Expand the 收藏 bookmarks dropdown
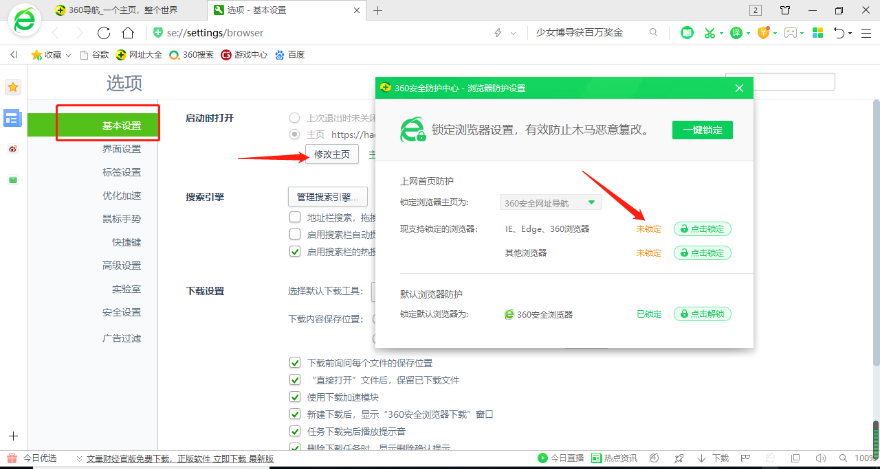The width and height of the screenshot is (880, 469). tap(68, 54)
